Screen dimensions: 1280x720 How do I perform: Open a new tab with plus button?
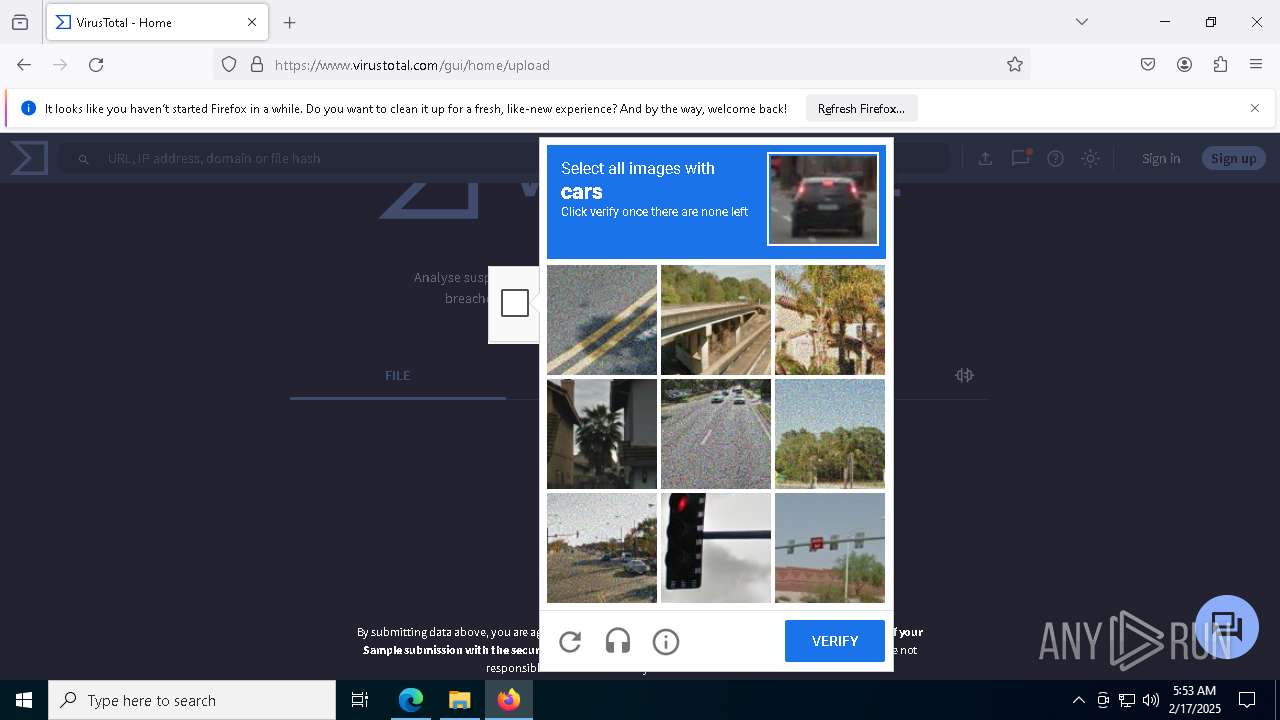coord(290,22)
